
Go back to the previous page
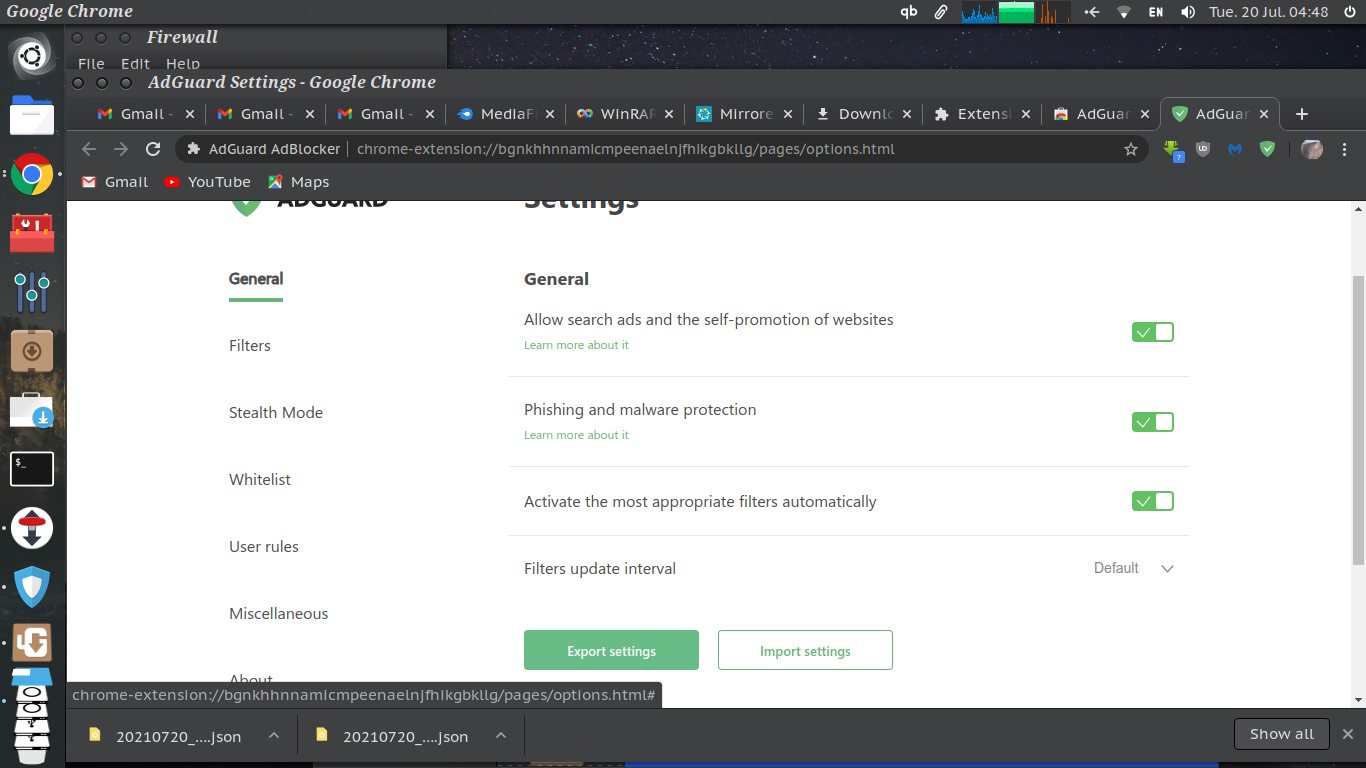89,149
